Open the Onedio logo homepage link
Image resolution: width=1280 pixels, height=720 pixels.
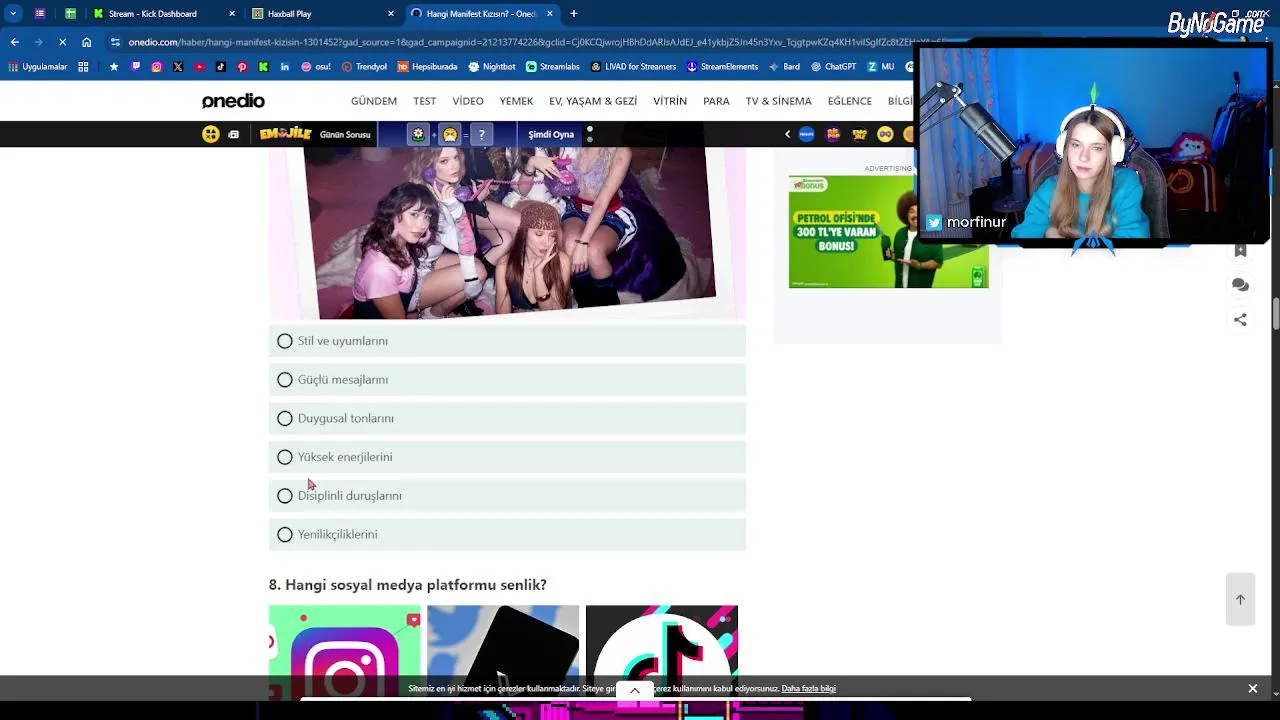(x=233, y=101)
